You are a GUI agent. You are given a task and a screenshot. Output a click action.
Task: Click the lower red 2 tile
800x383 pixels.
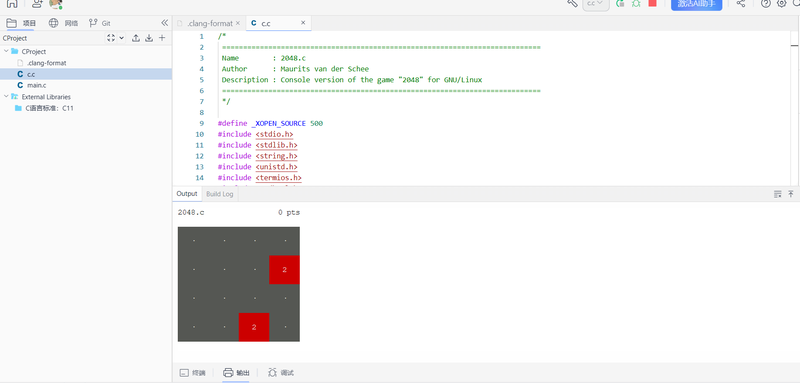254,327
